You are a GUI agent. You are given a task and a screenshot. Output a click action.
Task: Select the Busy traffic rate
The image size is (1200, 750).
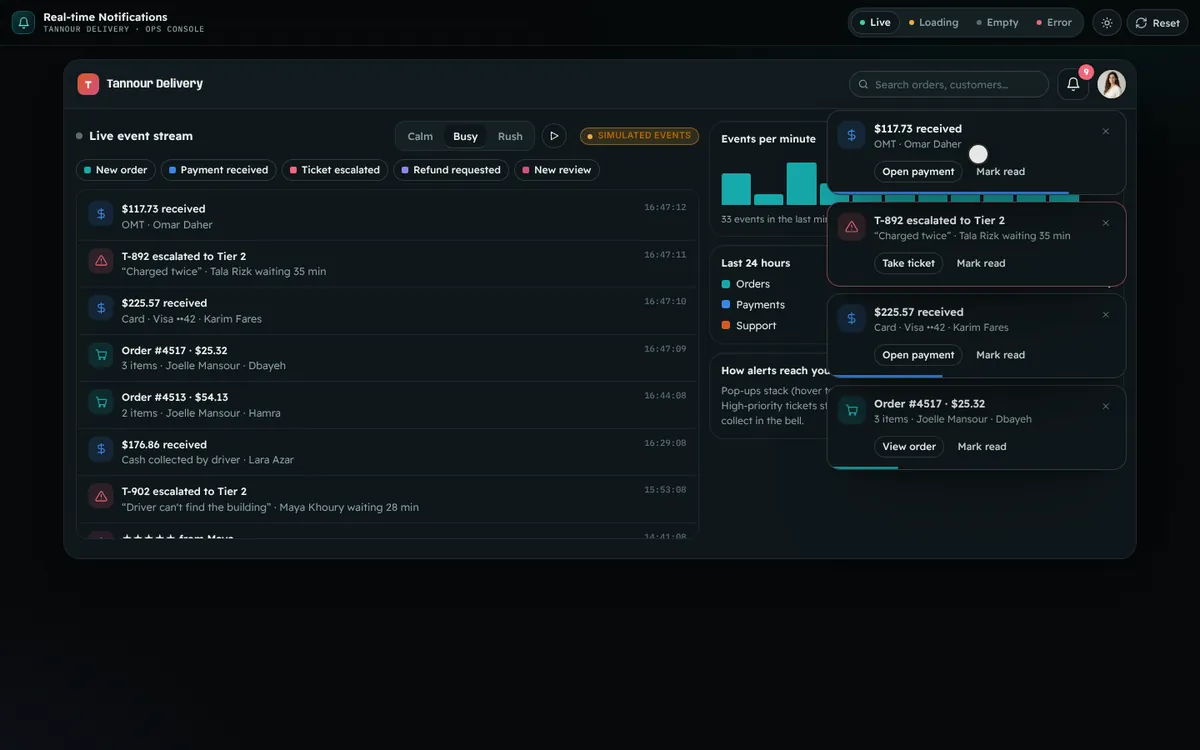click(x=465, y=136)
